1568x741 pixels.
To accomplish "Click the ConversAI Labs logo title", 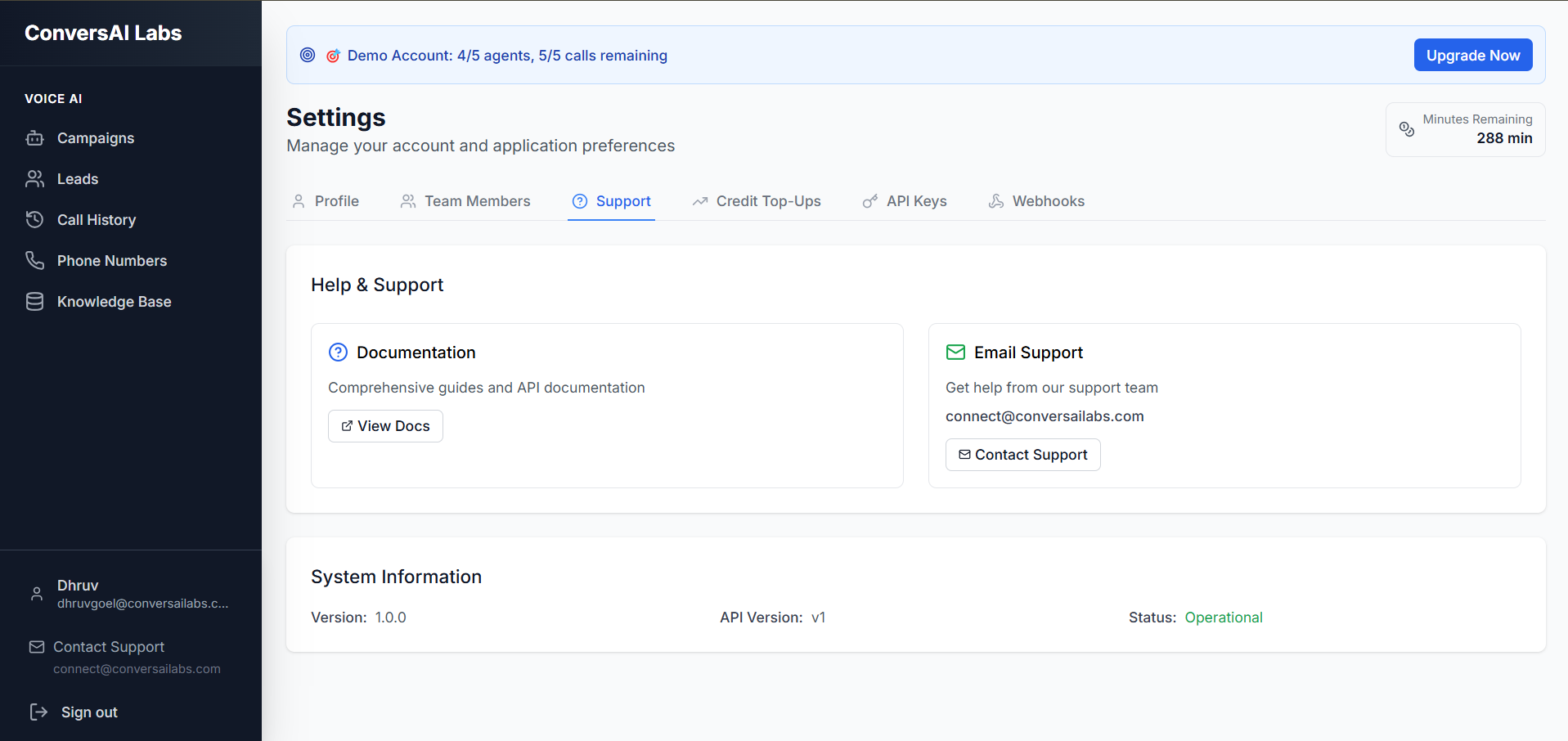I will (x=103, y=33).
